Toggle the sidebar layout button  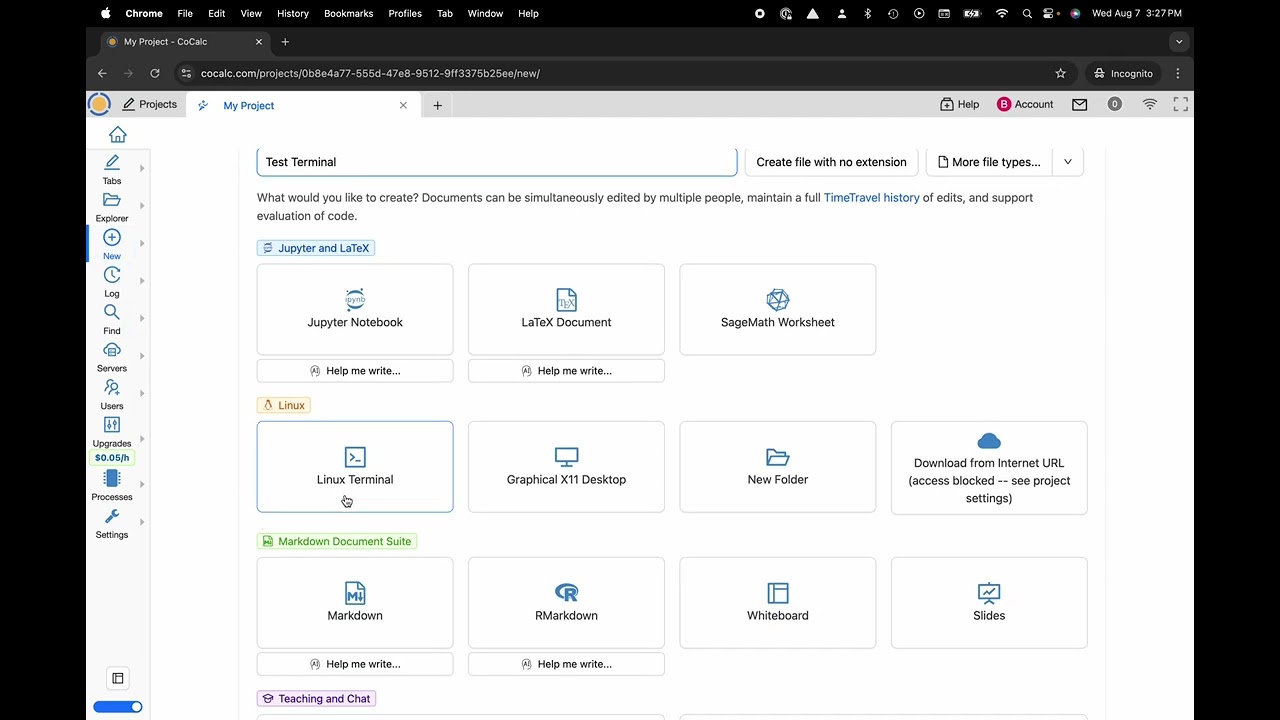click(x=118, y=678)
